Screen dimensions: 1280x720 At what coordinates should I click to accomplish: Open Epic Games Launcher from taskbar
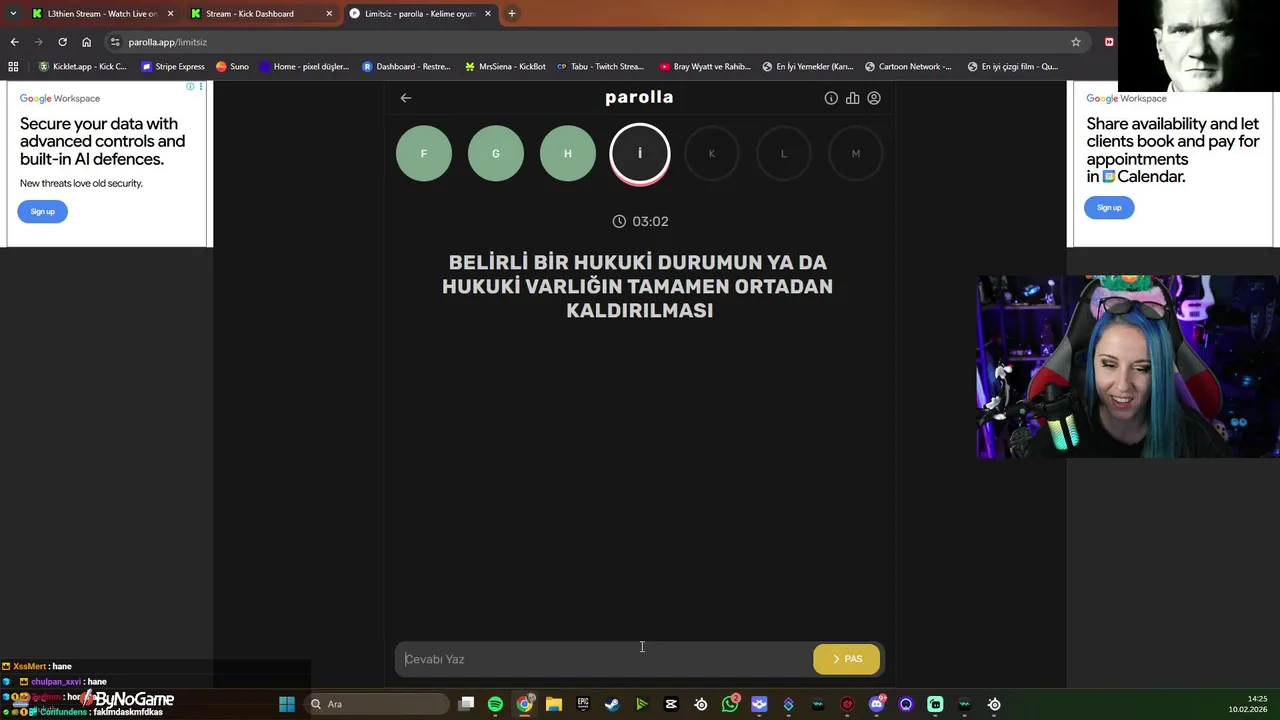(x=583, y=704)
